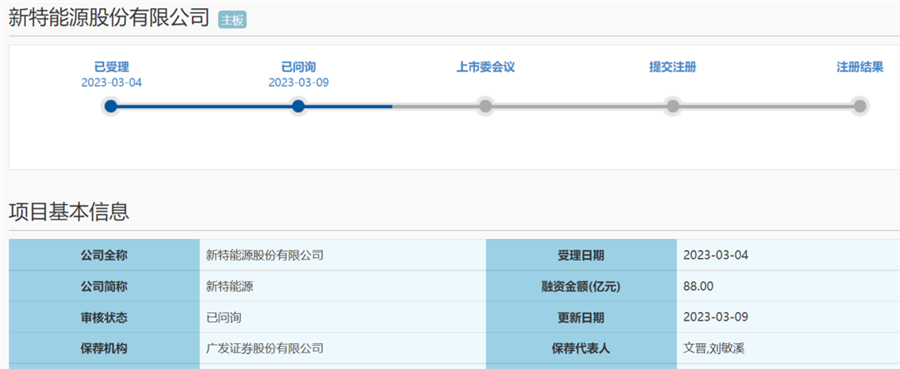The height and width of the screenshot is (369, 900).
Task: Select the 已受理 stage label
Action: [x=111, y=67]
